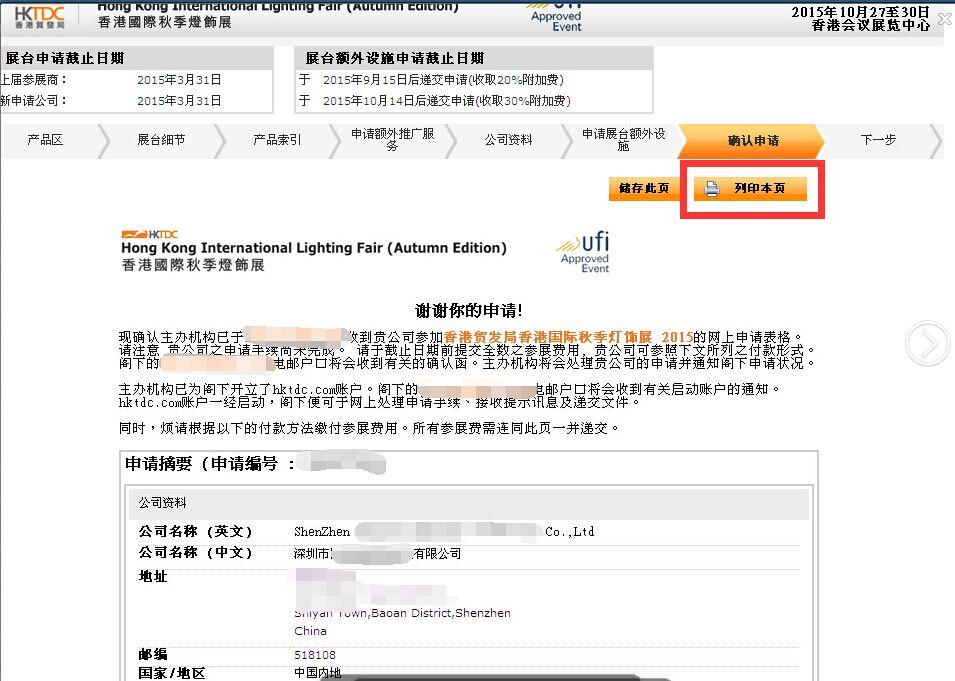The image size is (955, 681).
Task: Click the 2015年10月14日后递交申请 surcharge line
Action: click(x=446, y=101)
